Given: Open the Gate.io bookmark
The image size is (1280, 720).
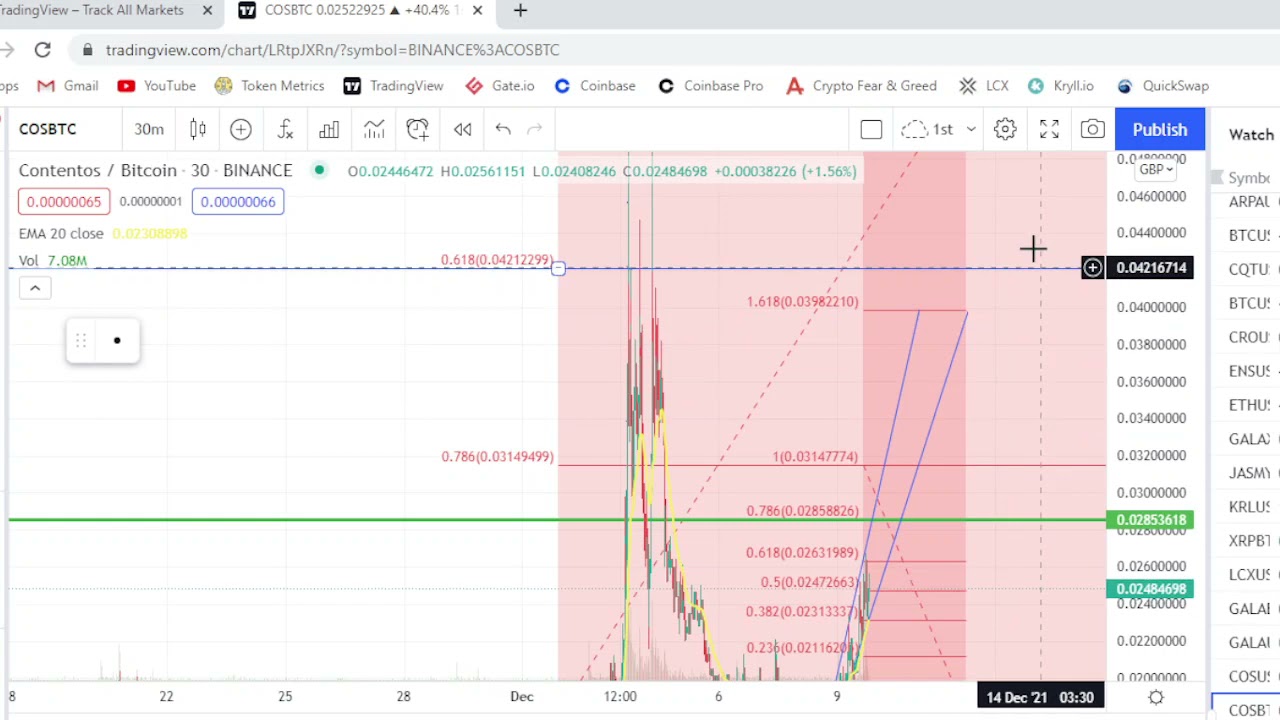Looking at the screenshot, I should coord(499,86).
